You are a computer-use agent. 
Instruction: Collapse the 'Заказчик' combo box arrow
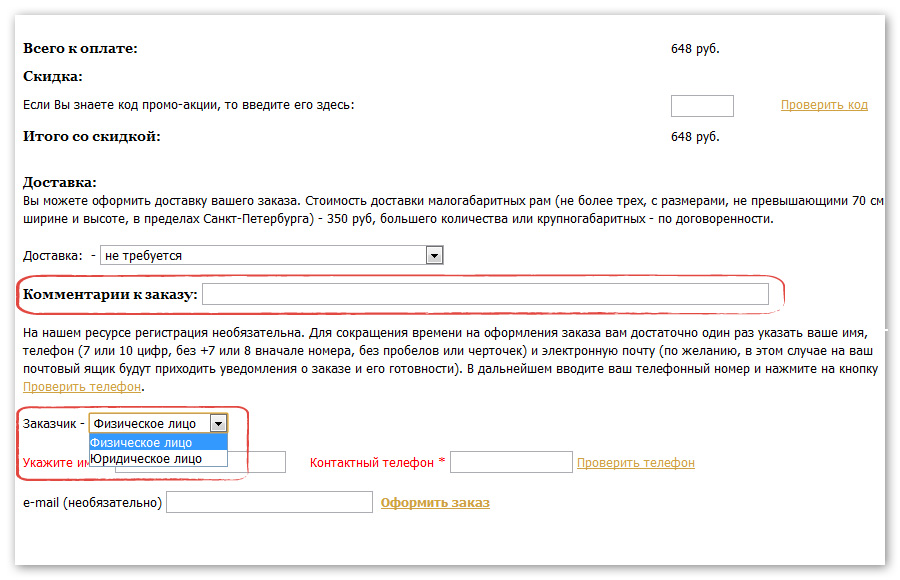tap(218, 424)
